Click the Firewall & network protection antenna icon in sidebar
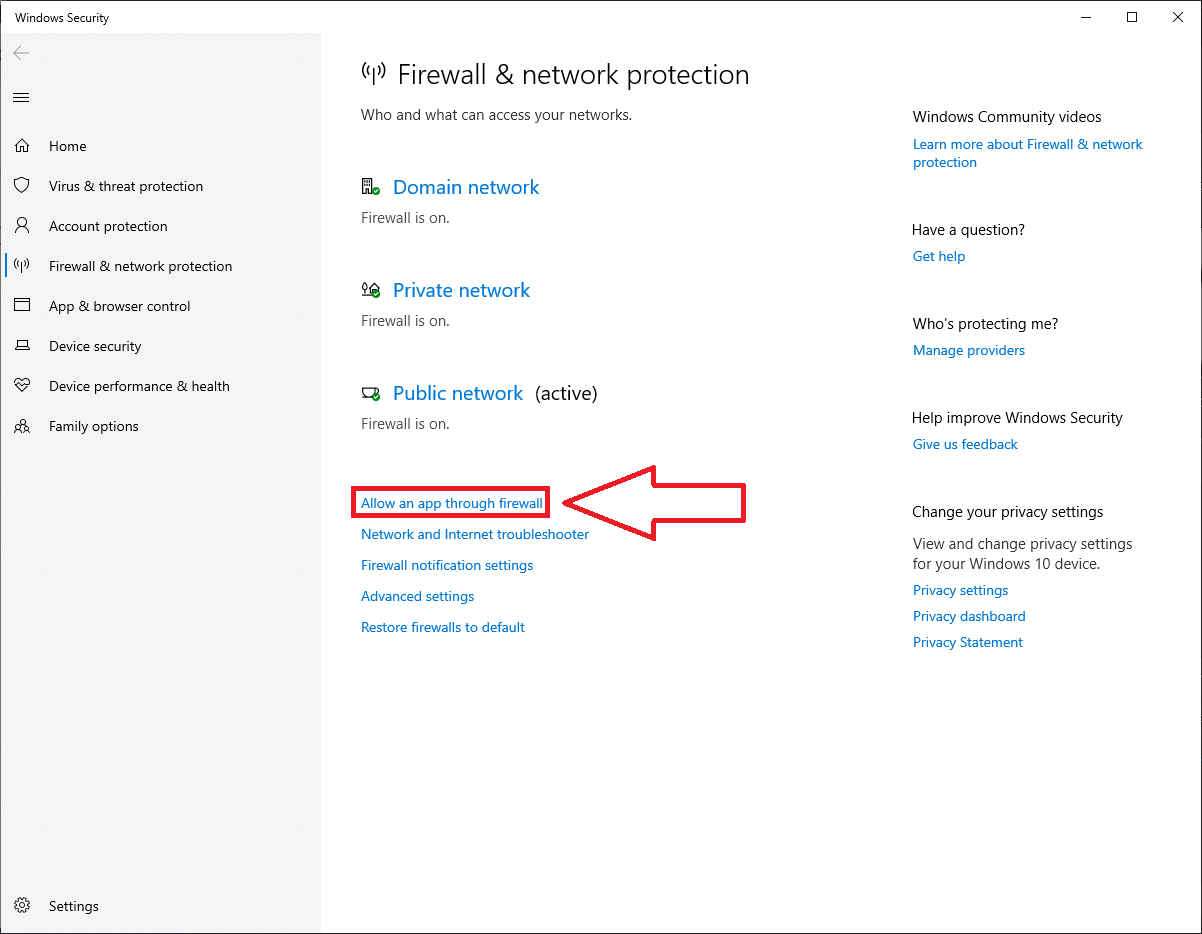The image size is (1202, 934). pos(22,266)
